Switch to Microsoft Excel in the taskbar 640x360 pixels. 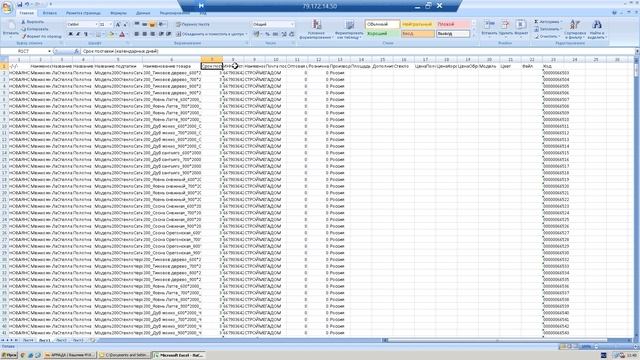click(178, 355)
